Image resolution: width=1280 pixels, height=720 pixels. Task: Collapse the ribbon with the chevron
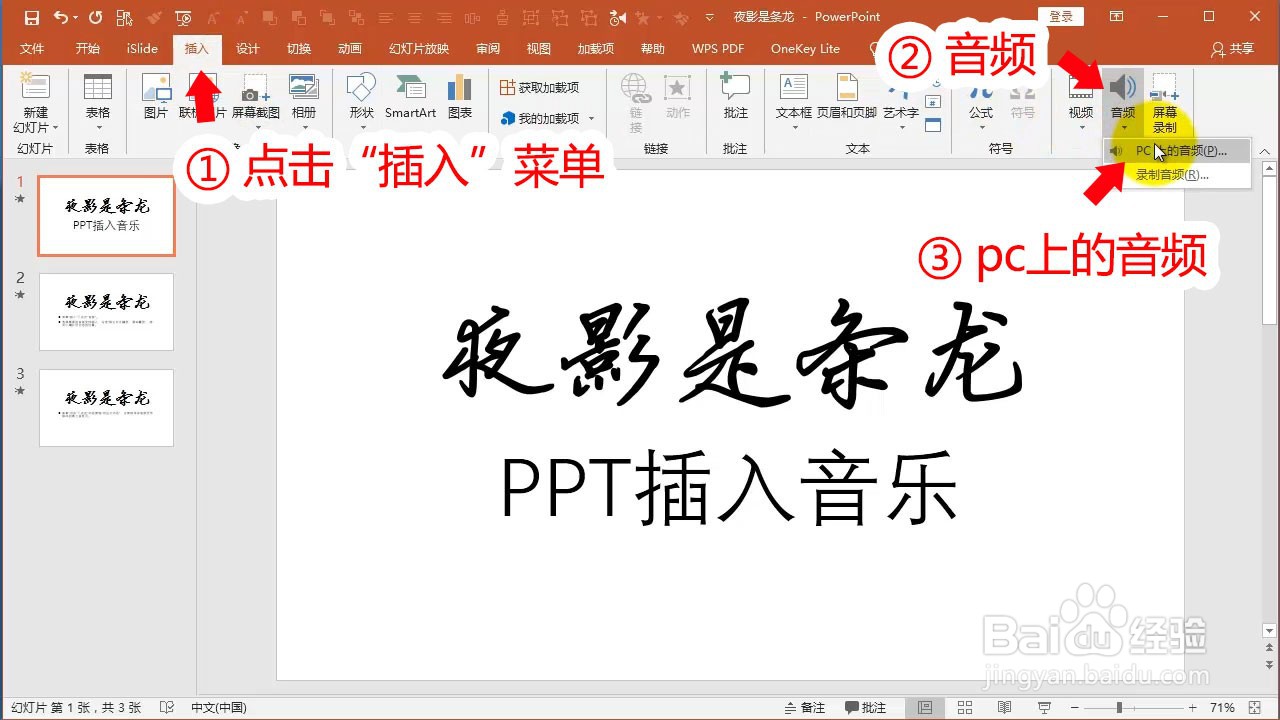click(x=1265, y=151)
